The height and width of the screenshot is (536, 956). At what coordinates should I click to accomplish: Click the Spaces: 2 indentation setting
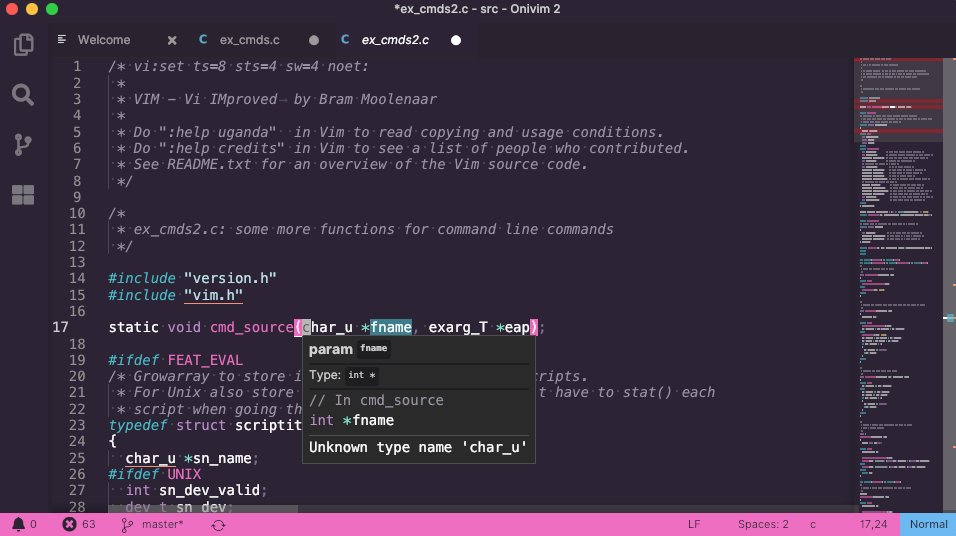(x=763, y=524)
